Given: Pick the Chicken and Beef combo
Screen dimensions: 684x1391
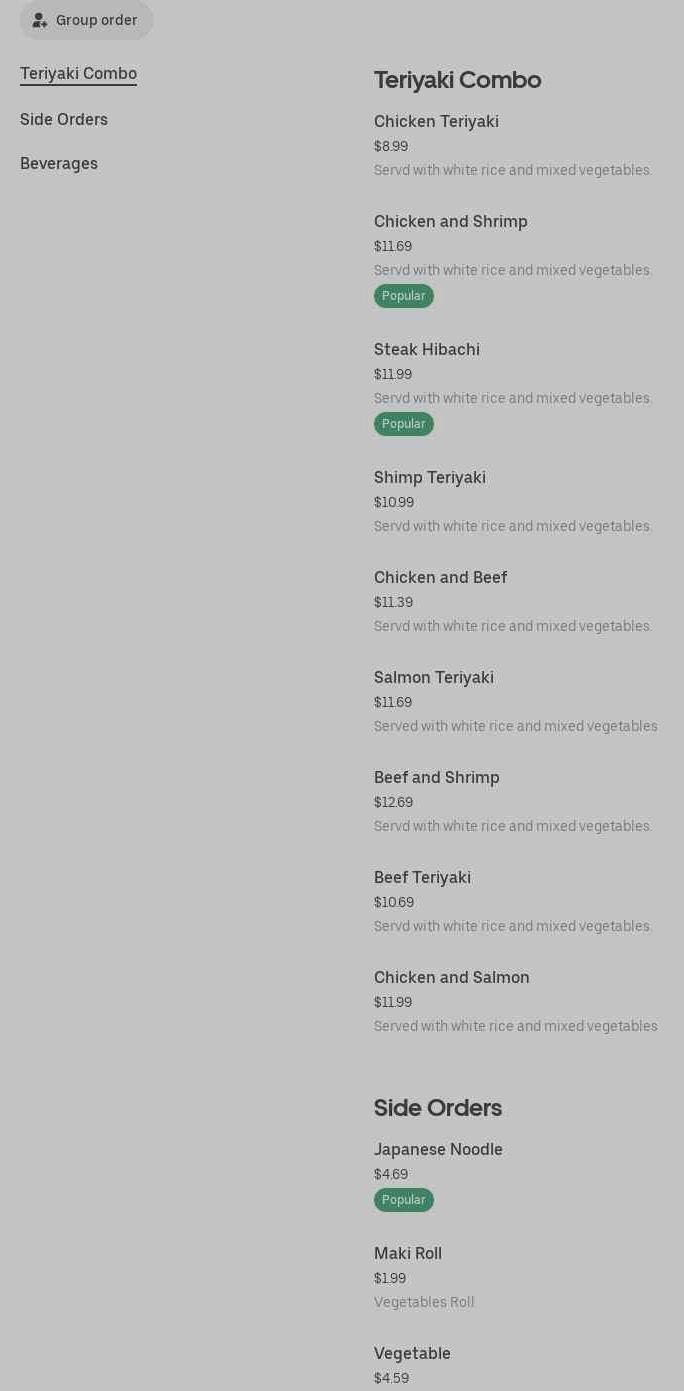Looking at the screenshot, I should [x=440, y=578].
